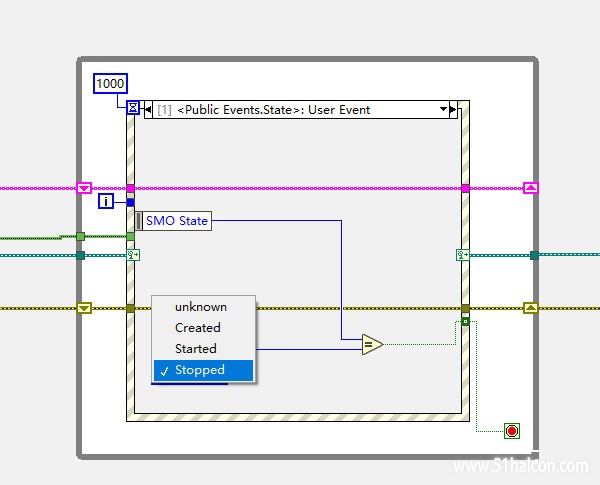The width and height of the screenshot is (600, 485).
Task: Choose Created in the enum list
Action: 203,328
